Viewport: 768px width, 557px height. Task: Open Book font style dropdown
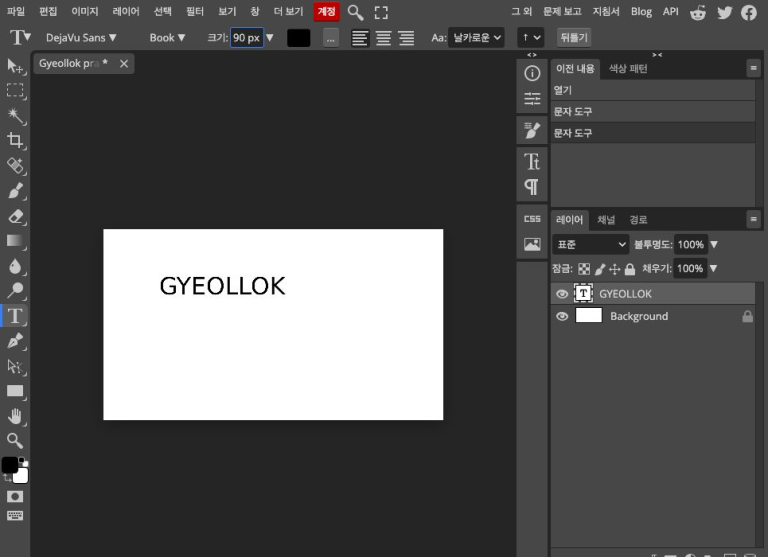click(167, 38)
